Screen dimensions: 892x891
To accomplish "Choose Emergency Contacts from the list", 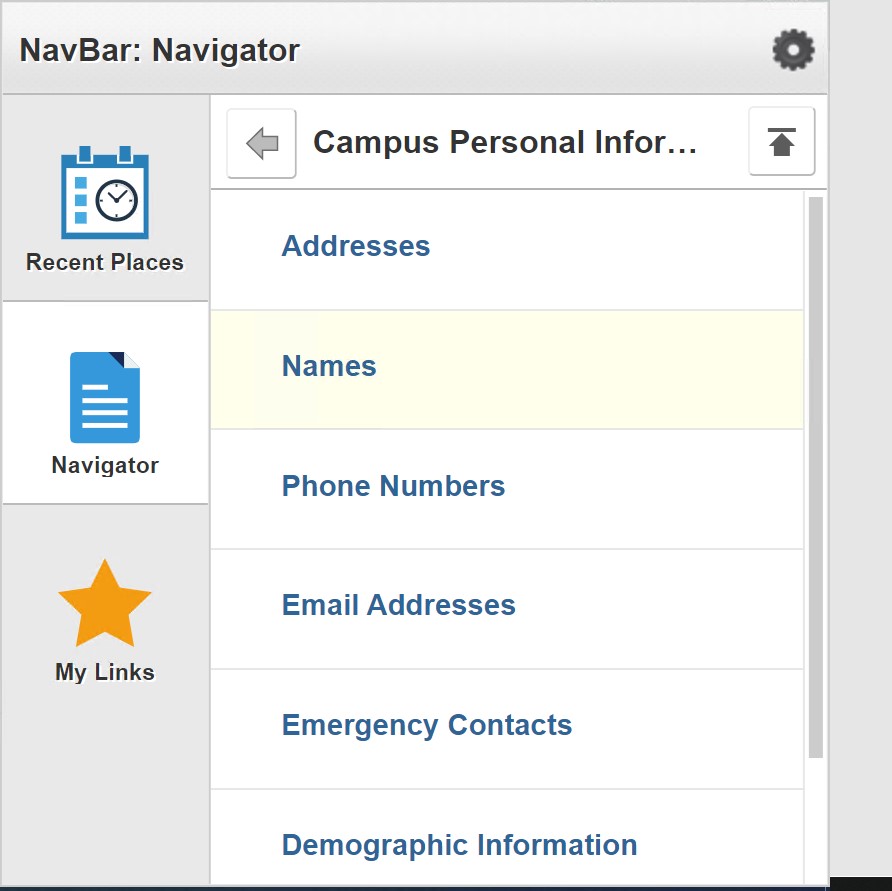I will (427, 725).
